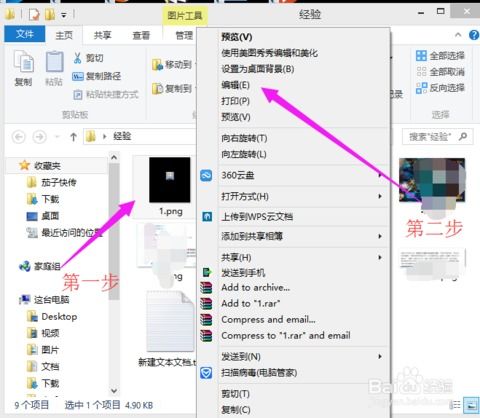The image size is (480, 418).
Task: Click the Invert selection icon
Action: tap(421, 88)
